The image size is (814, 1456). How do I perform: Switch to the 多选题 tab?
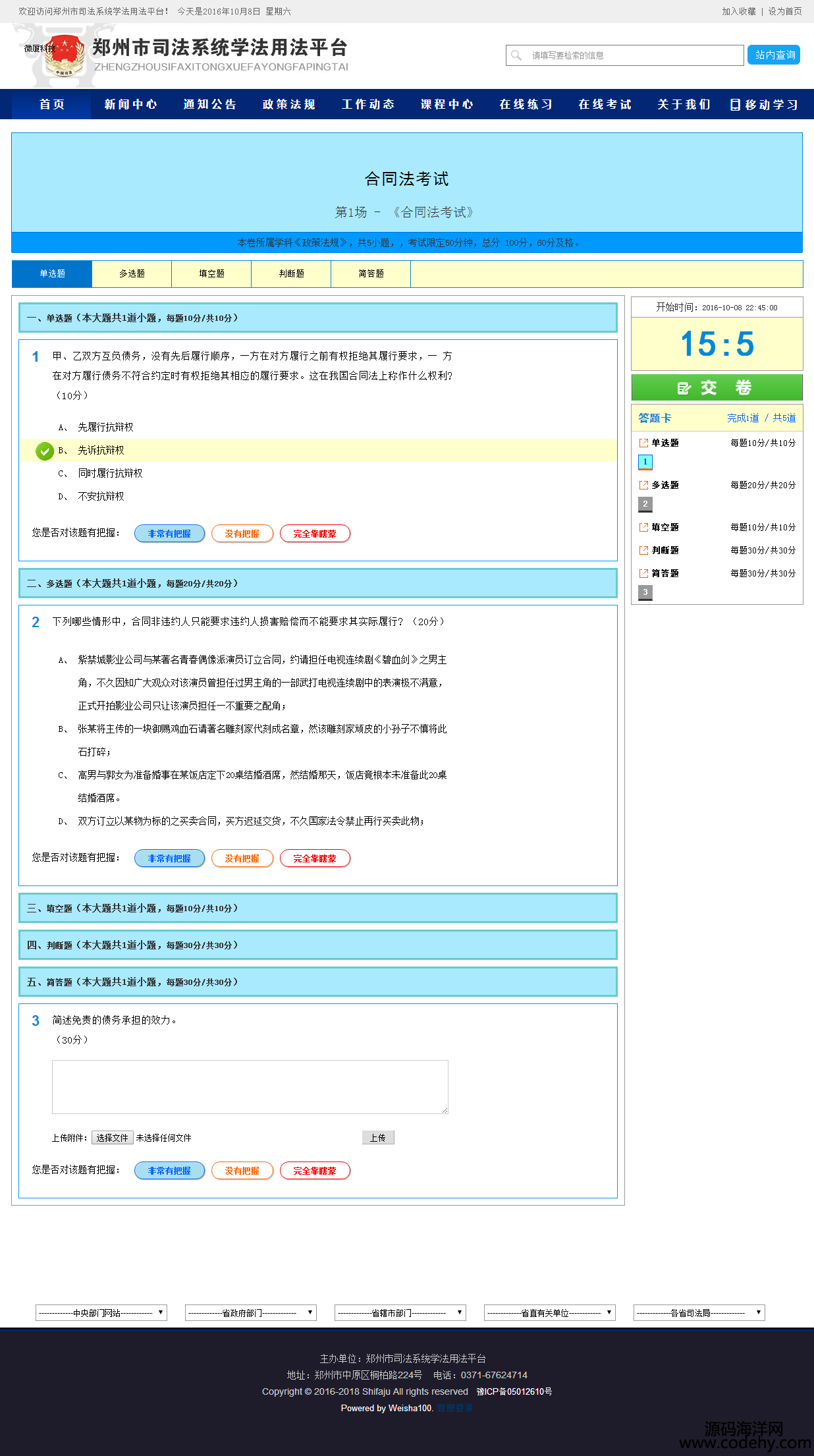pyautogui.click(x=132, y=274)
